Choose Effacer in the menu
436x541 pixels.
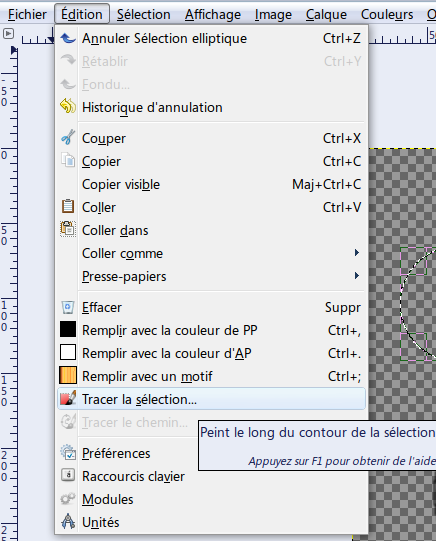point(211,307)
